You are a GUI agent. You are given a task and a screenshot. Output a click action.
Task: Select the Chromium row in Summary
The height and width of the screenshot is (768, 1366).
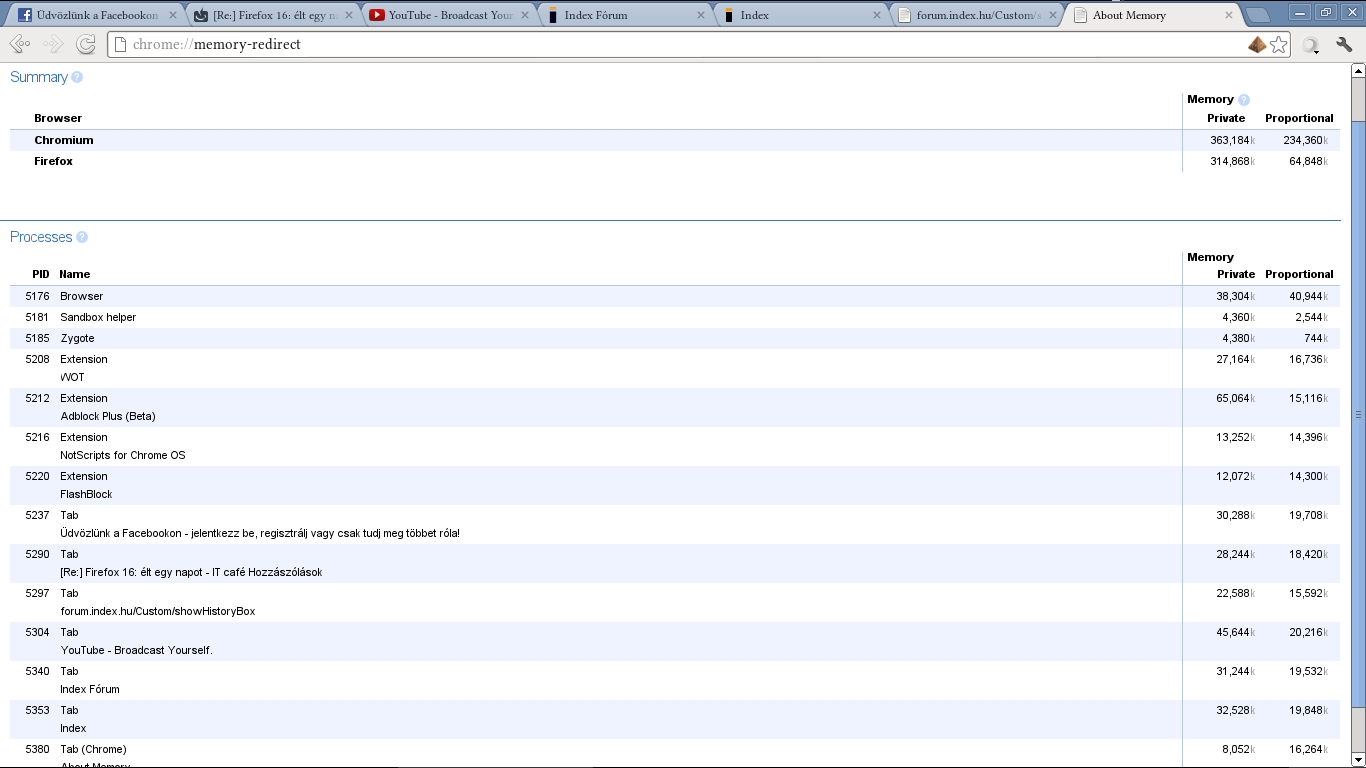pos(675,140)
